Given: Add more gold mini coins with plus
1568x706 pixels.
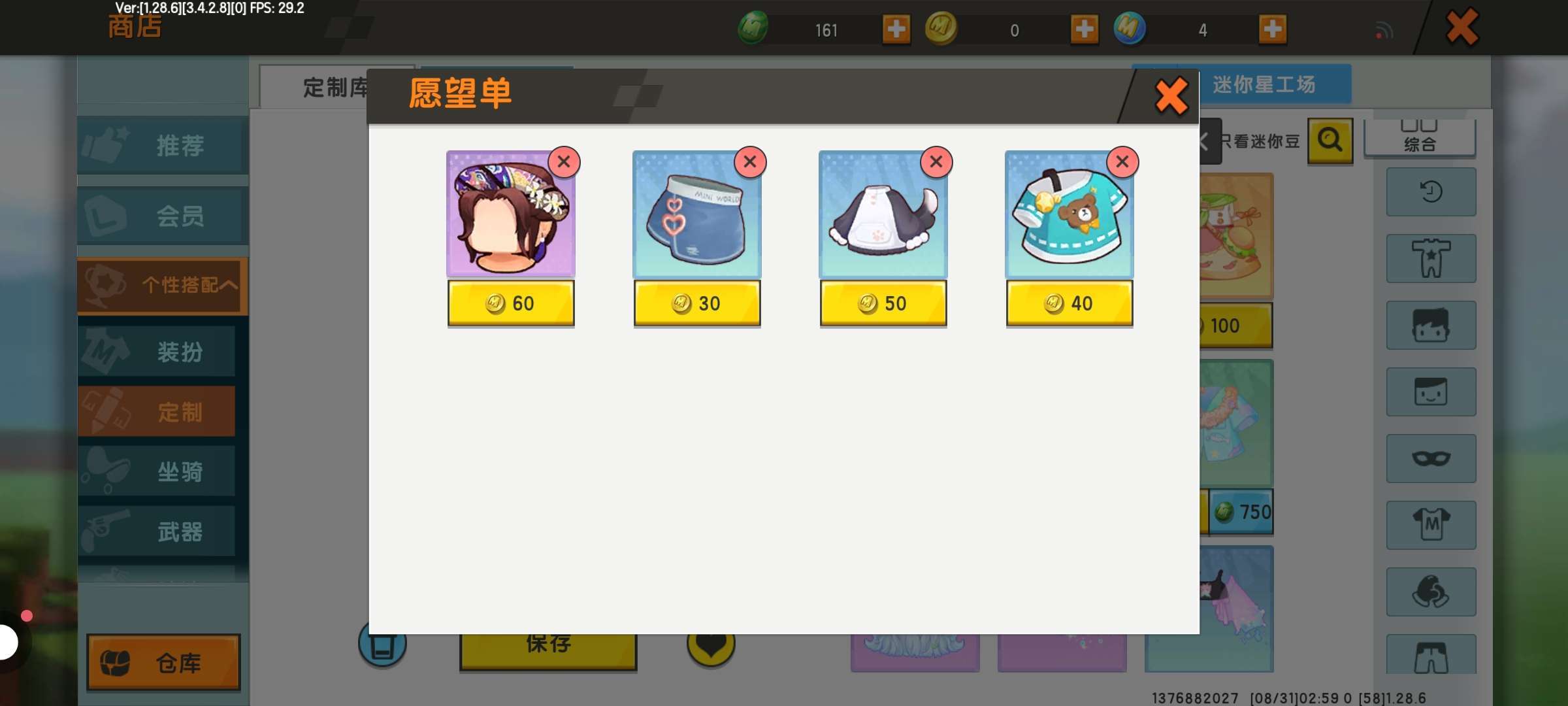Looking at the screenshot, I should point(1085,29).
